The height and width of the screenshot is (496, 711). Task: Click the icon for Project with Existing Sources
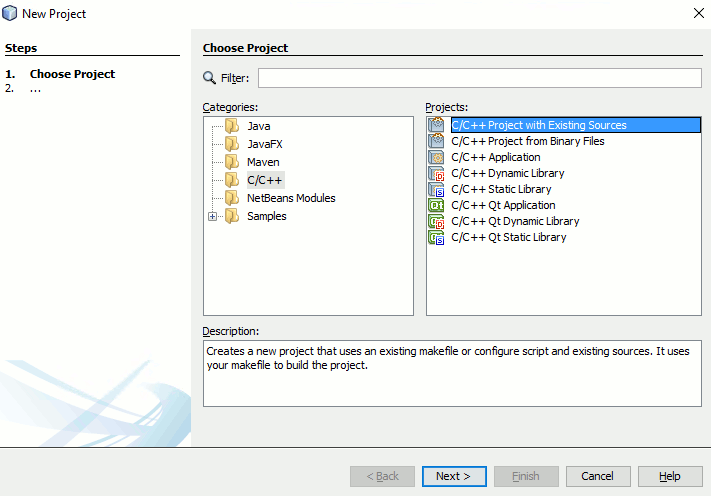(436, 125)
